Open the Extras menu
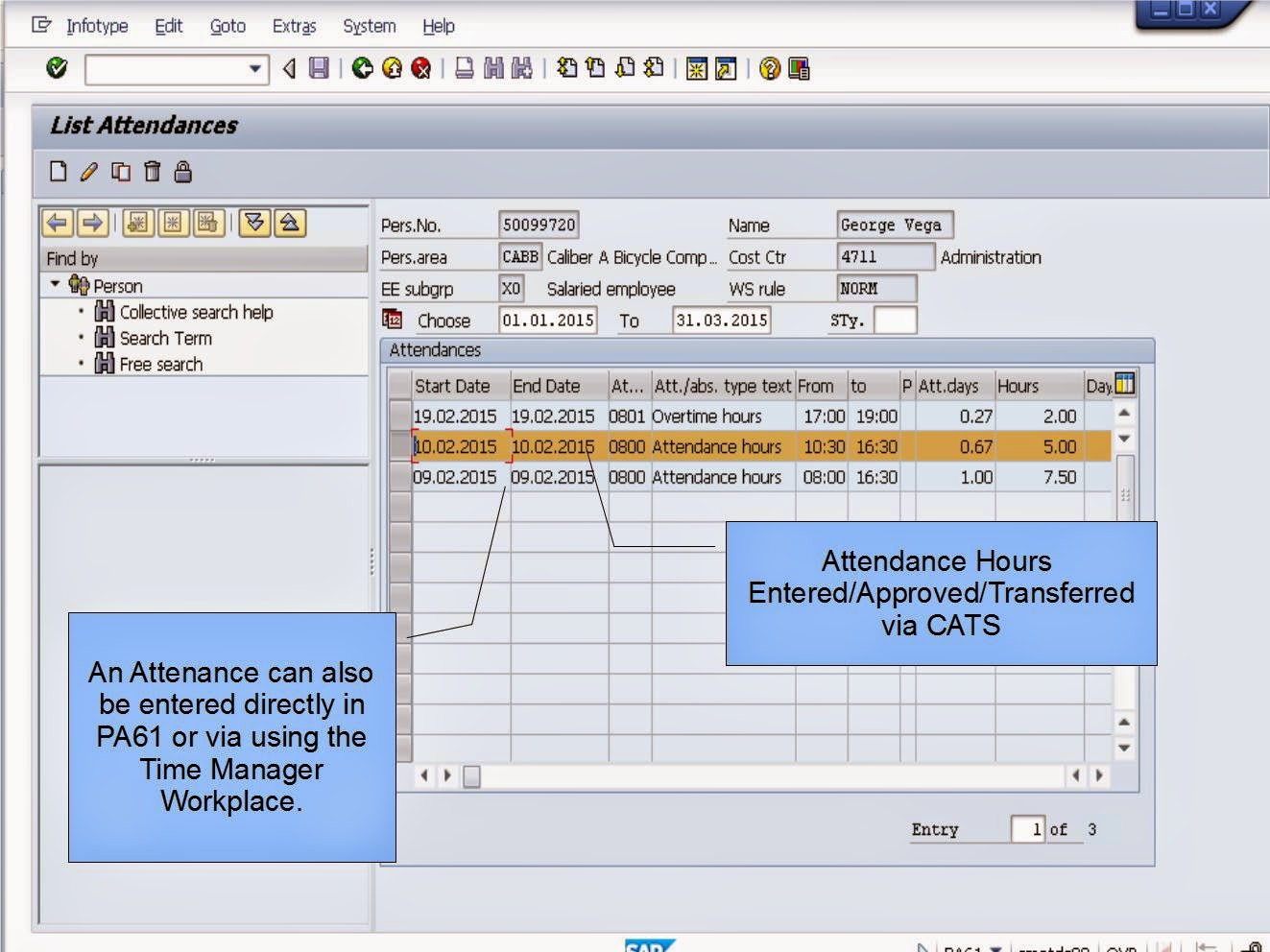Image resolution: width=1270 pixels, height=952 pixels. 295,26
